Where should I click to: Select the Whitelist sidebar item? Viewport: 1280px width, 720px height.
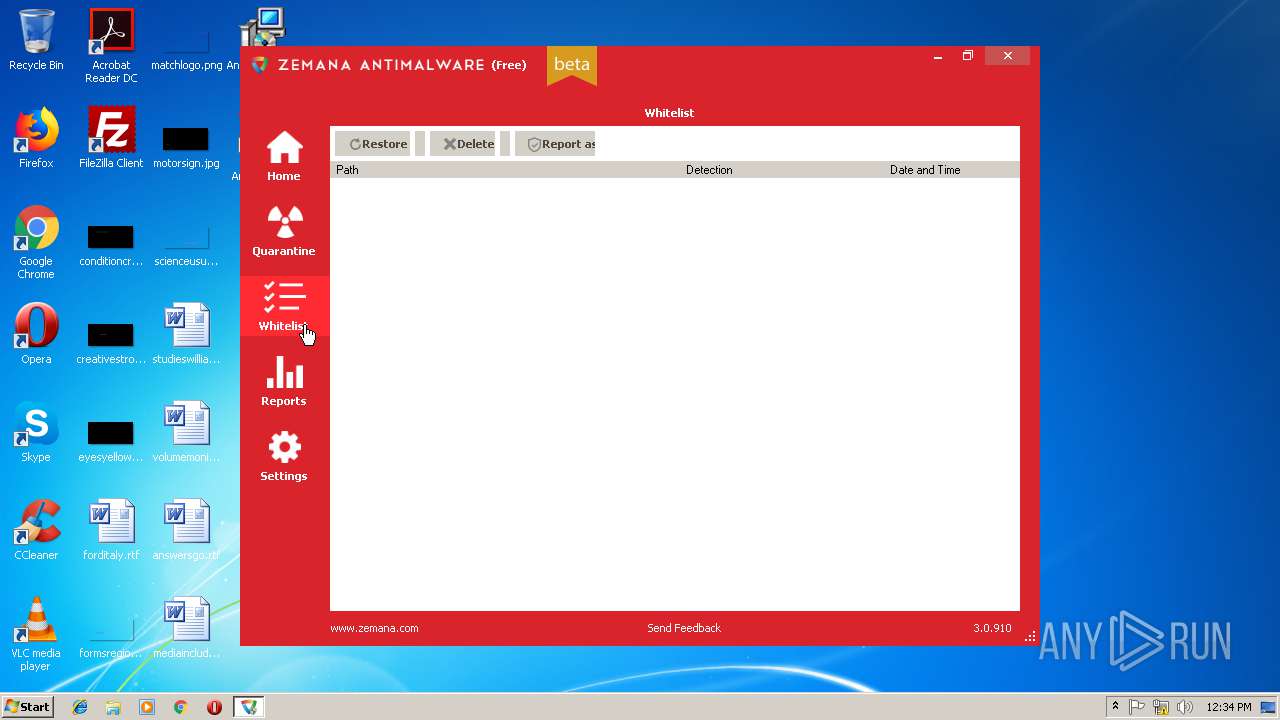click(284, 306)
